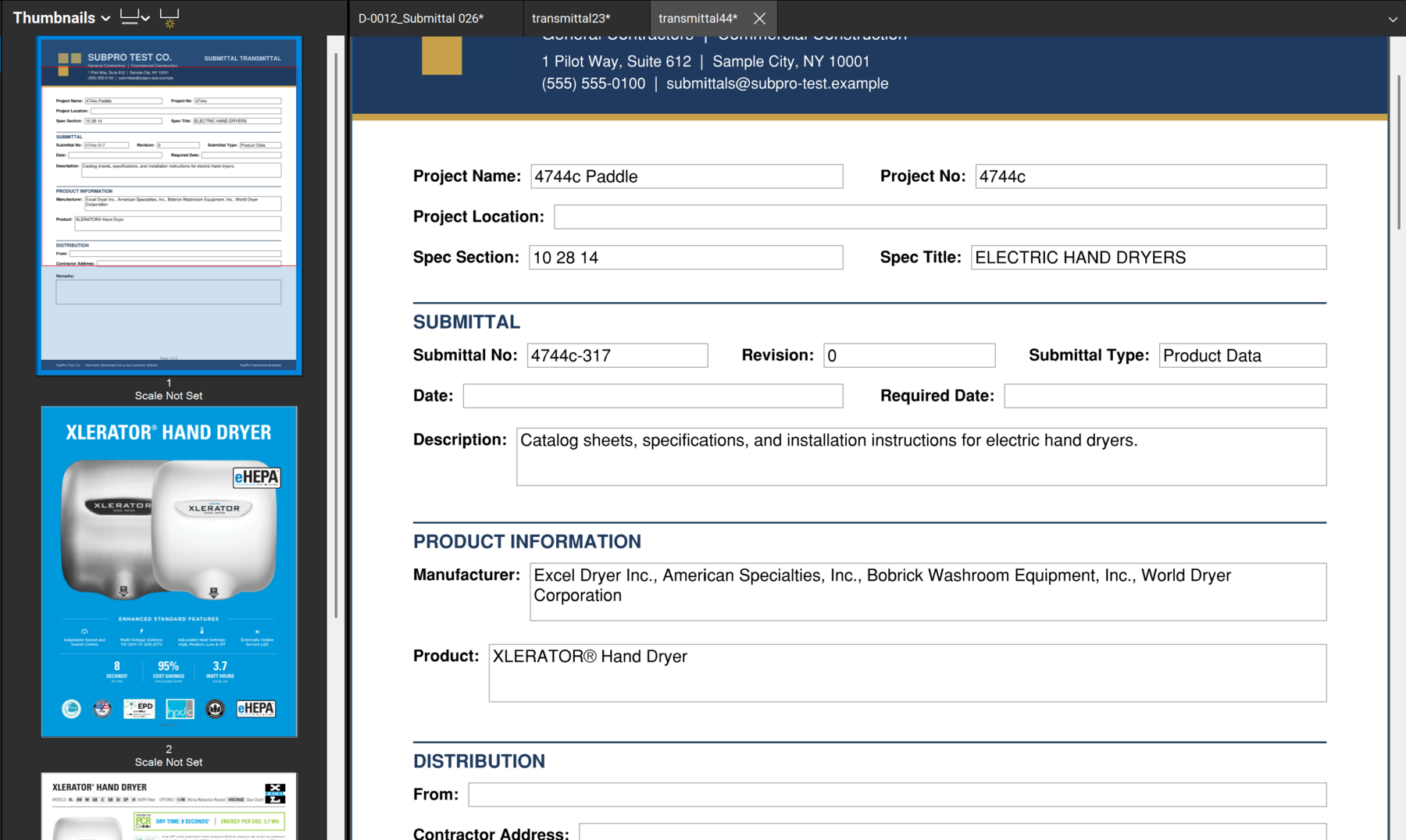Screen dimensions: 1406x840
Task: Click the create page label icon with star
Action: pos(169,18)
